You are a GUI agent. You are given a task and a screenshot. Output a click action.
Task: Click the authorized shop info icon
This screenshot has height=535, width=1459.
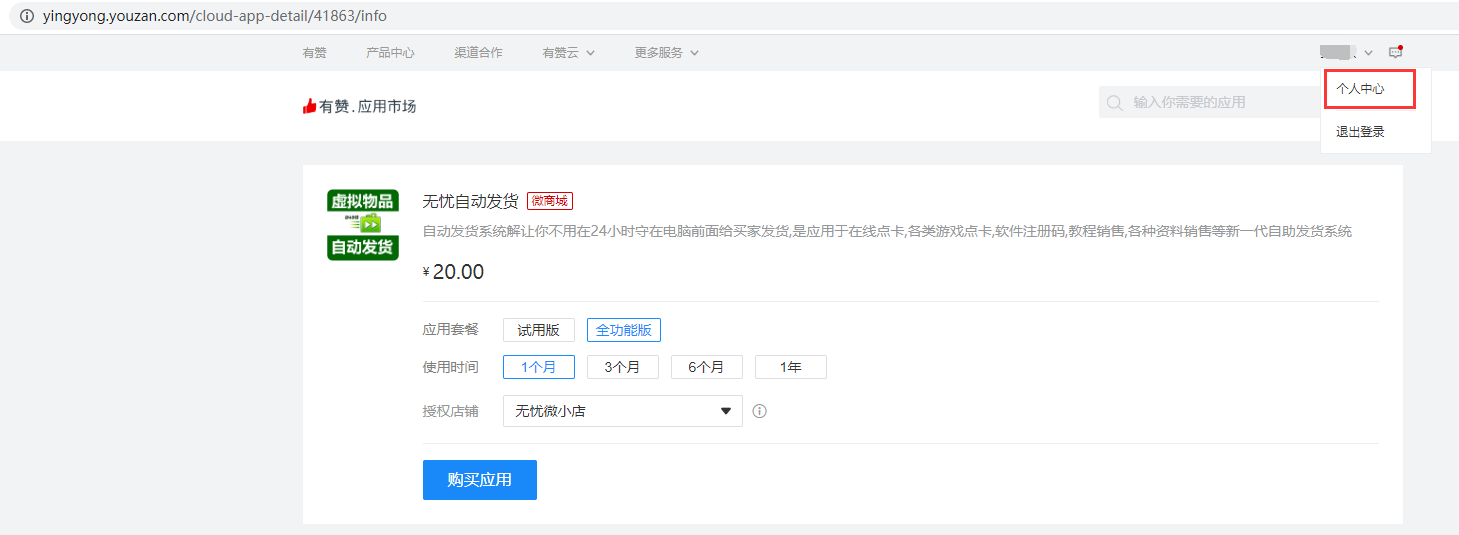pyautogui.click(x=760, y=411)
